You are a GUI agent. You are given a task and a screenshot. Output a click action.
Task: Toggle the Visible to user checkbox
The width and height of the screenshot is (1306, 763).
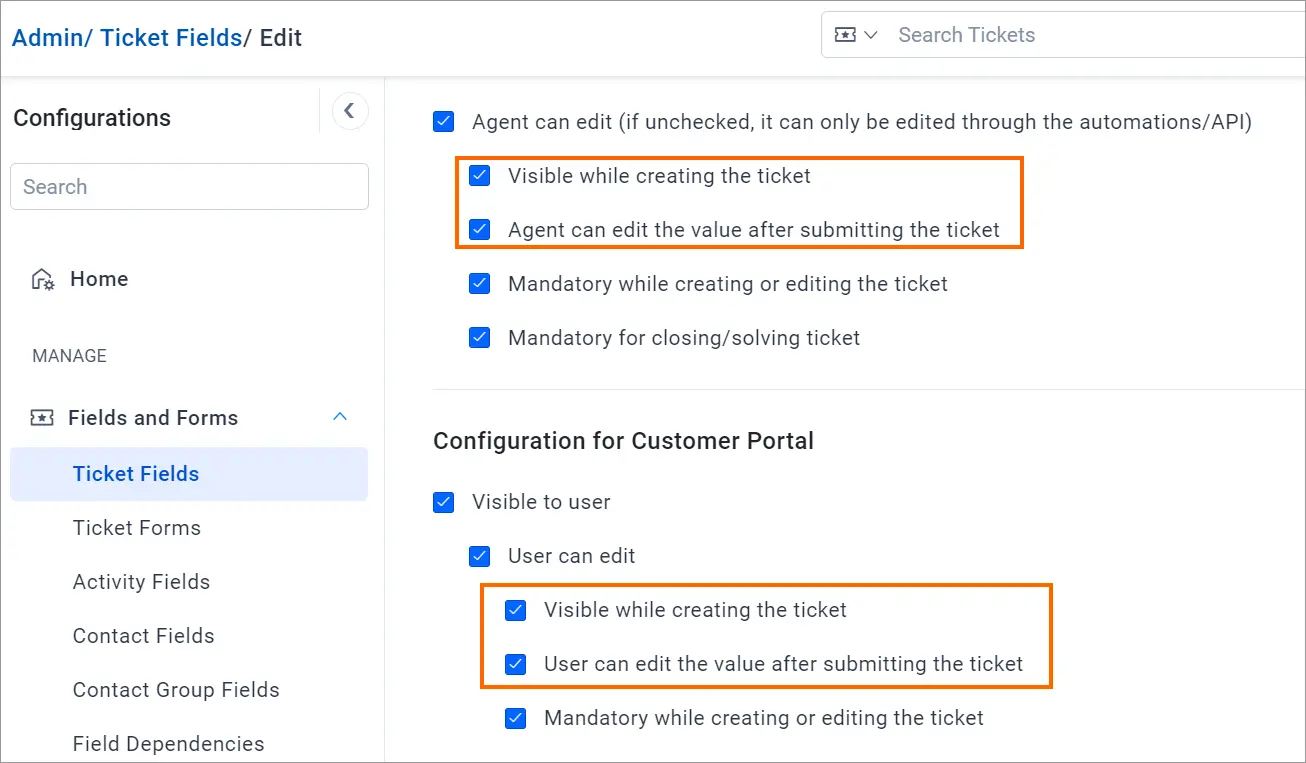(444, 502)
